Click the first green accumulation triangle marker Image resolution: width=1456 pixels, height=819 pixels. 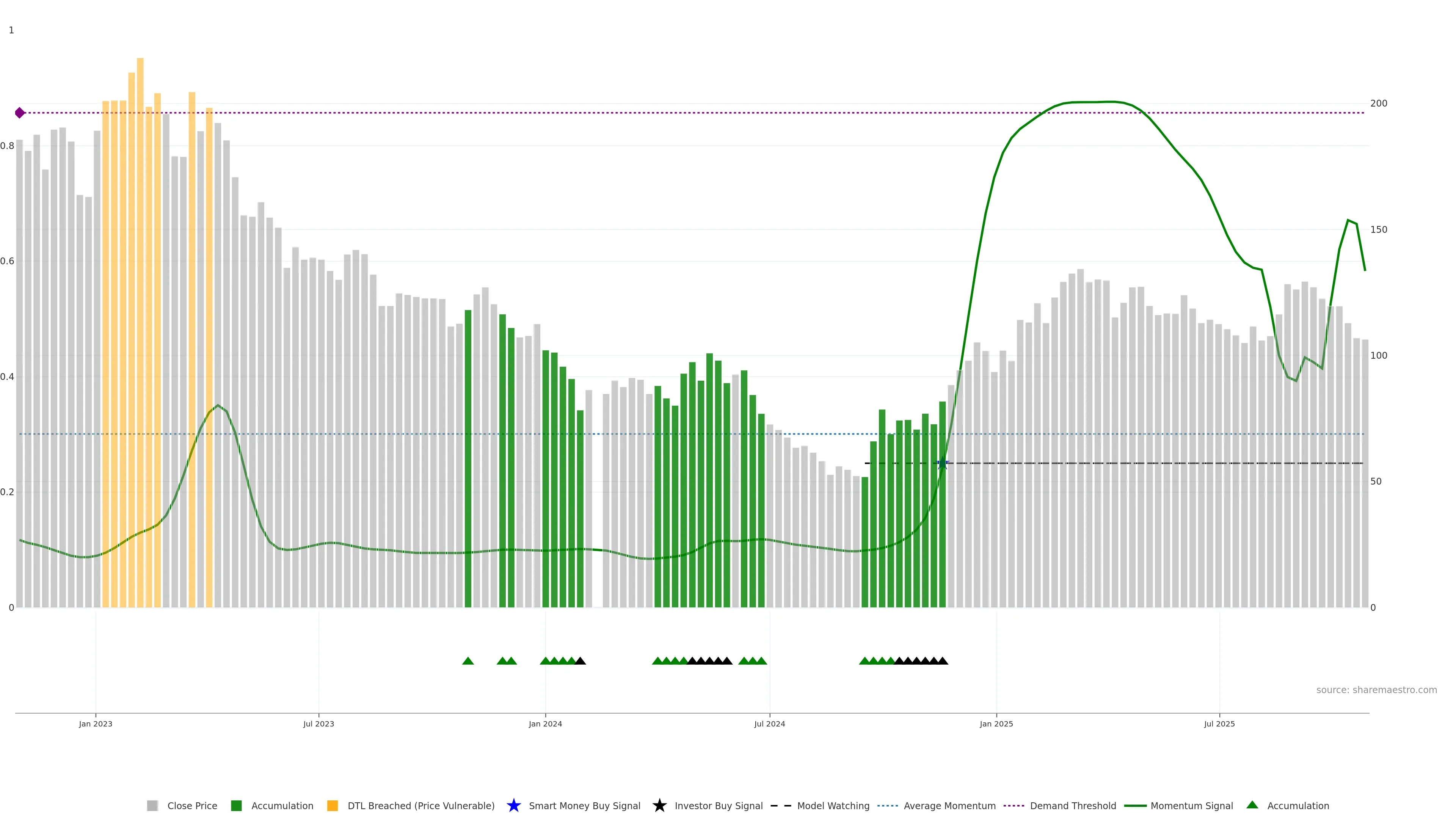click(x=468, y=661)
